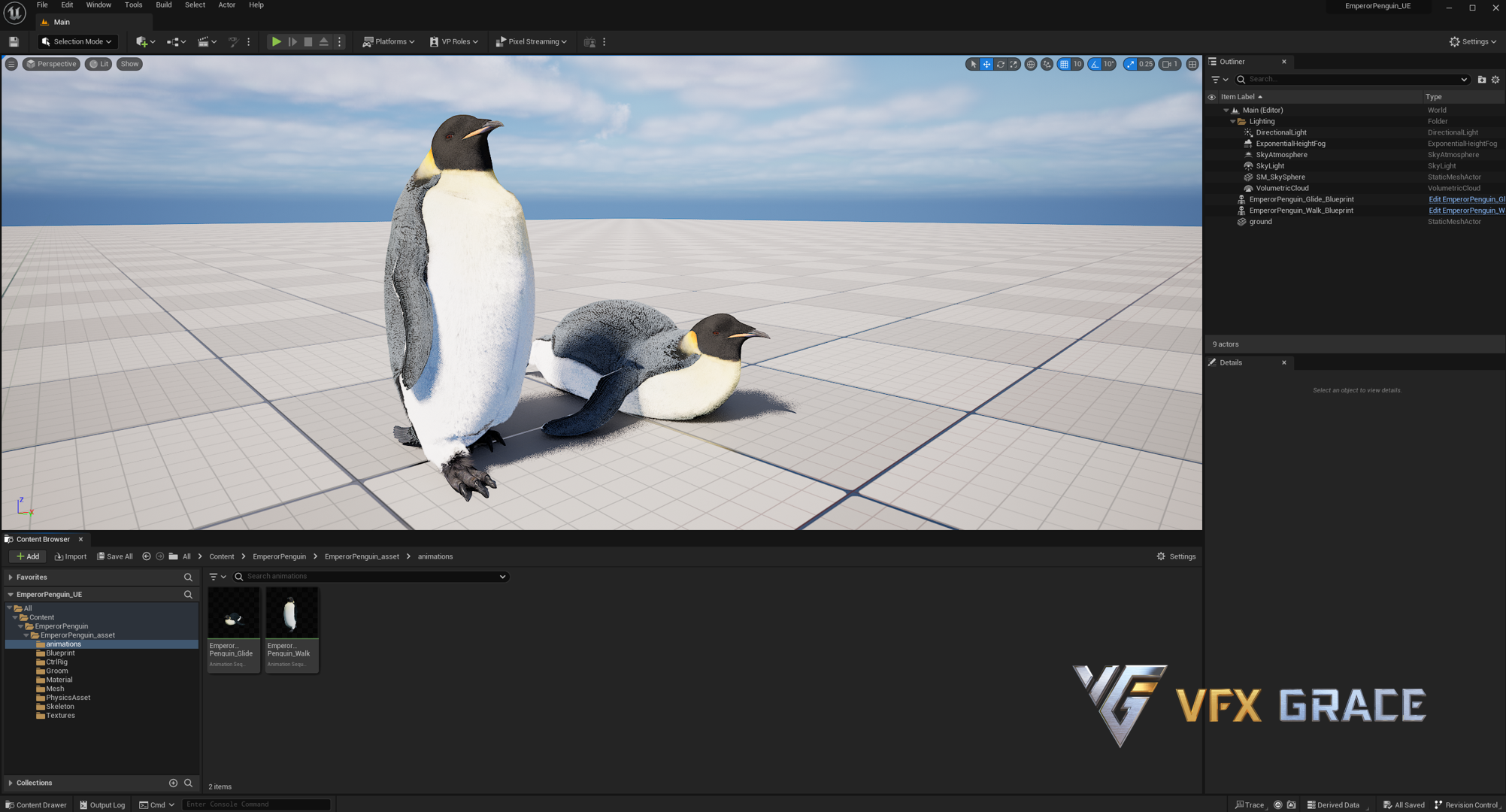Create new folder in Outliner

pos(1482,80)
